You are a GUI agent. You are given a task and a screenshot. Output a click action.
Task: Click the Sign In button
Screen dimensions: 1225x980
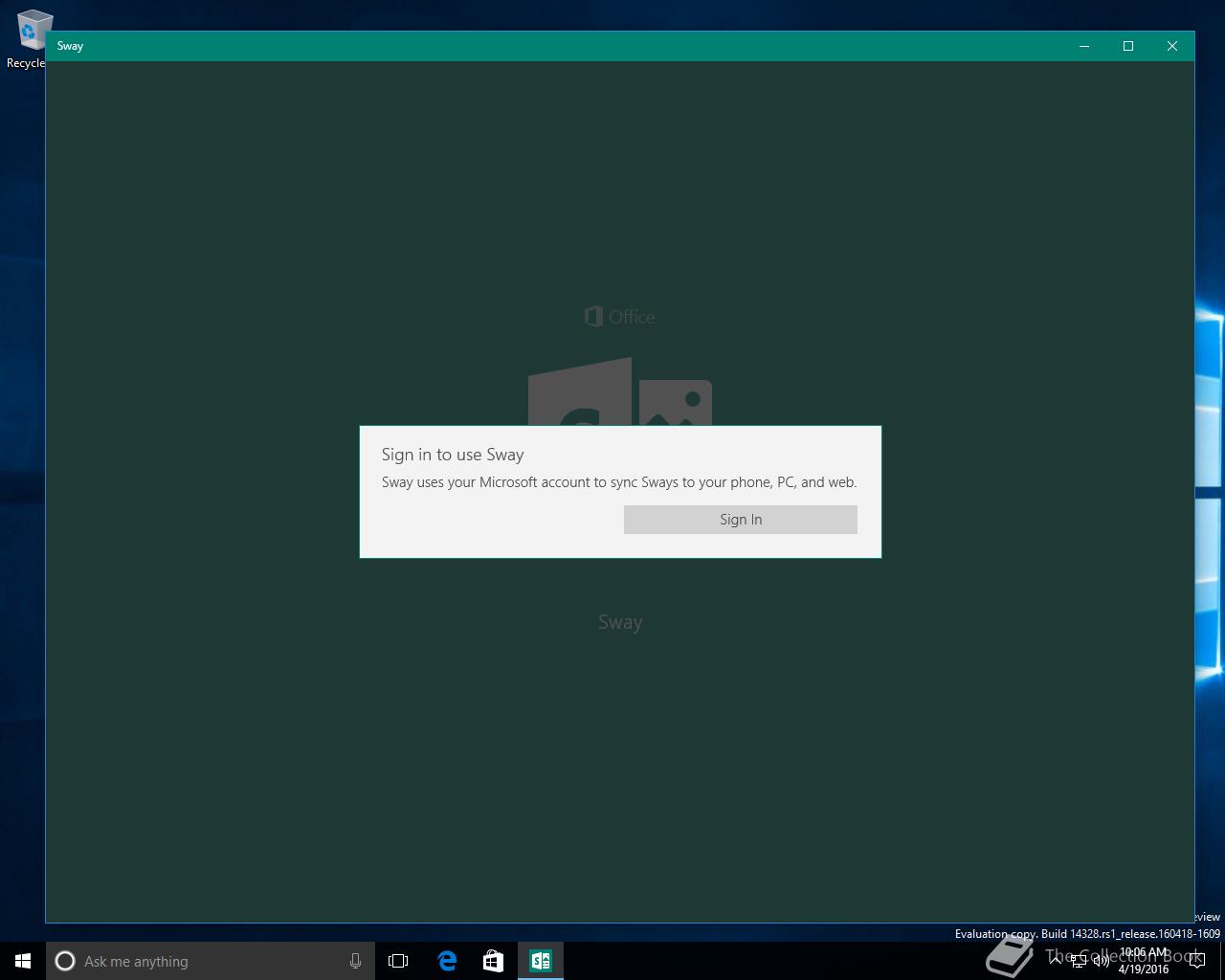pyautogui.click(x=740, y=520)
